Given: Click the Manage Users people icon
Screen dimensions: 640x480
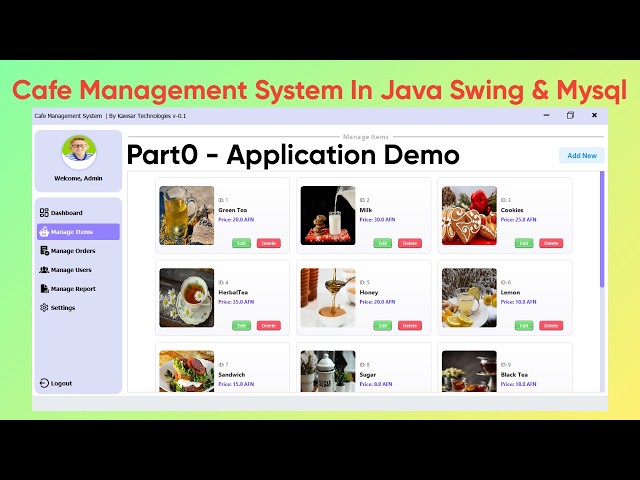Looking at the screenshot, I should pos(44,270).
